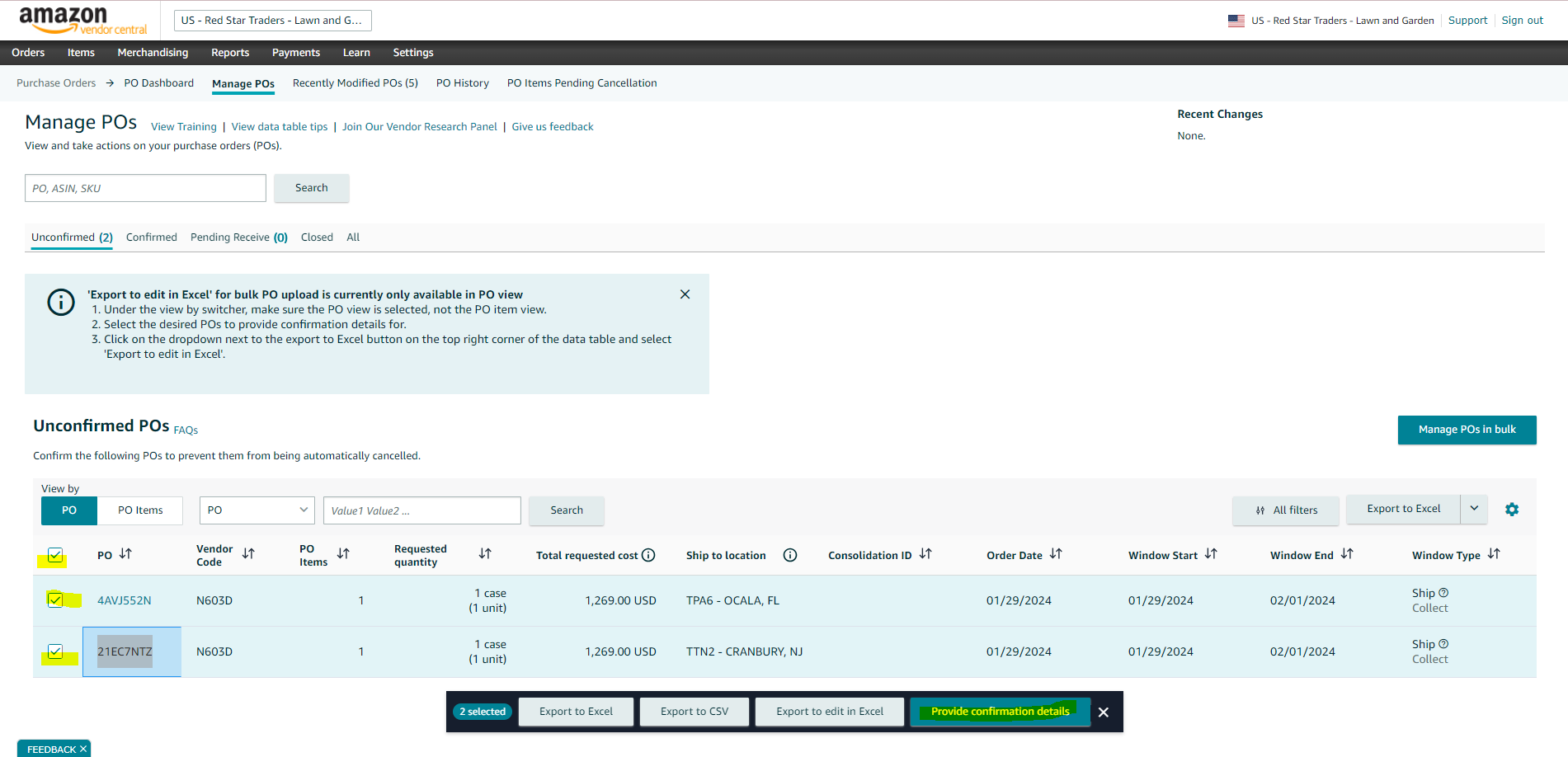Screen dimensions: 1568x757
Task: Open Ship help icon for PO 21EC7NTZ
Action: 1443,644
